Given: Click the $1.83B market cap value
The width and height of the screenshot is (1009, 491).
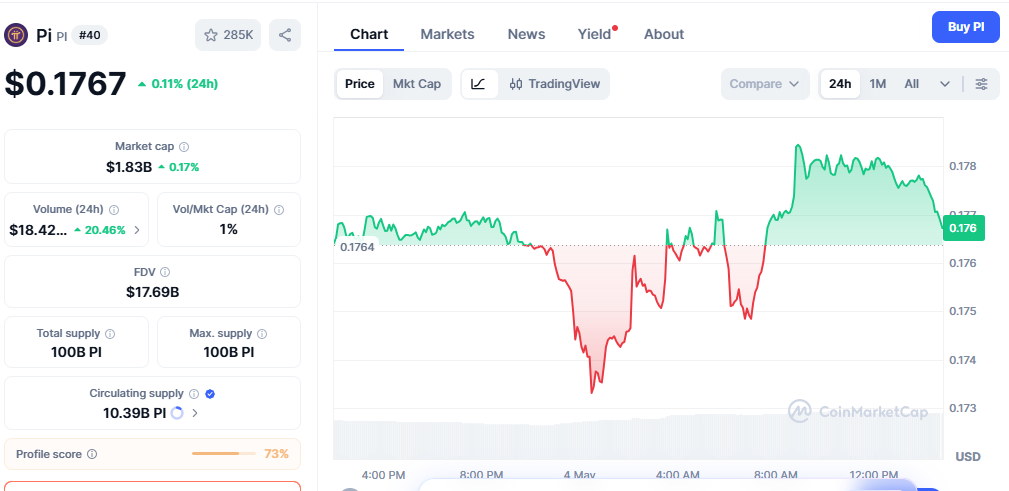Looking at the screenshot, I should (129, 167).
